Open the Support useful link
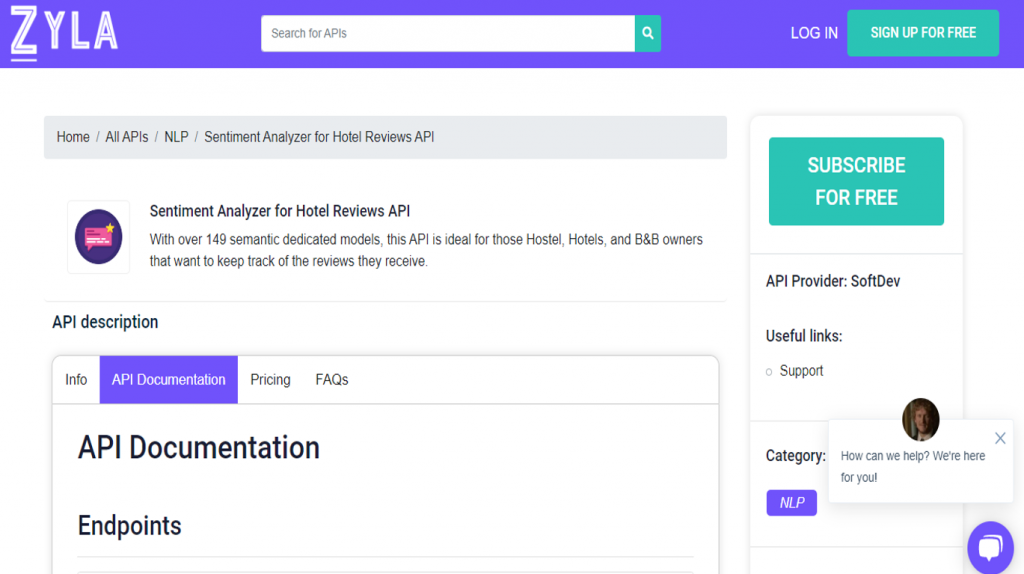1024x574 pixels. click(x=801, y=371)
